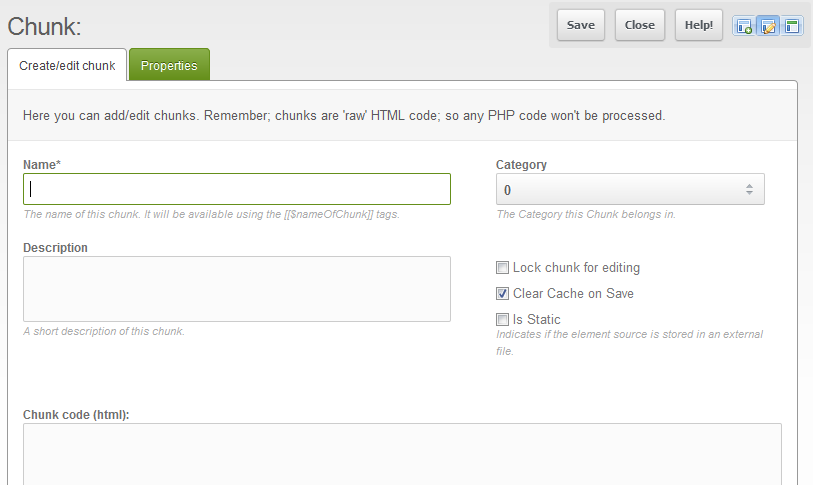The width and height of the screenshot is (813, 485).
Task: Switch to the Properties tab
Action: tap(169, 66)
